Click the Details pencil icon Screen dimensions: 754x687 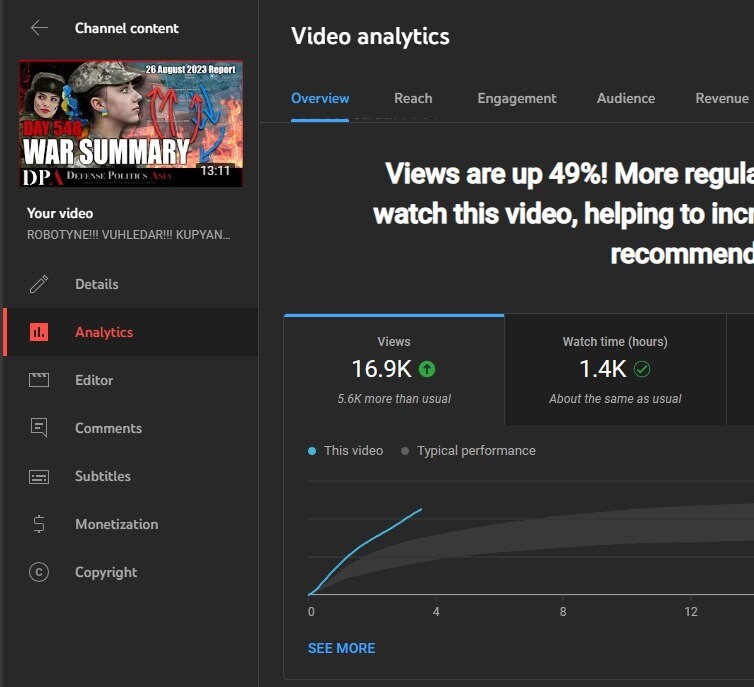click(39, 284)
